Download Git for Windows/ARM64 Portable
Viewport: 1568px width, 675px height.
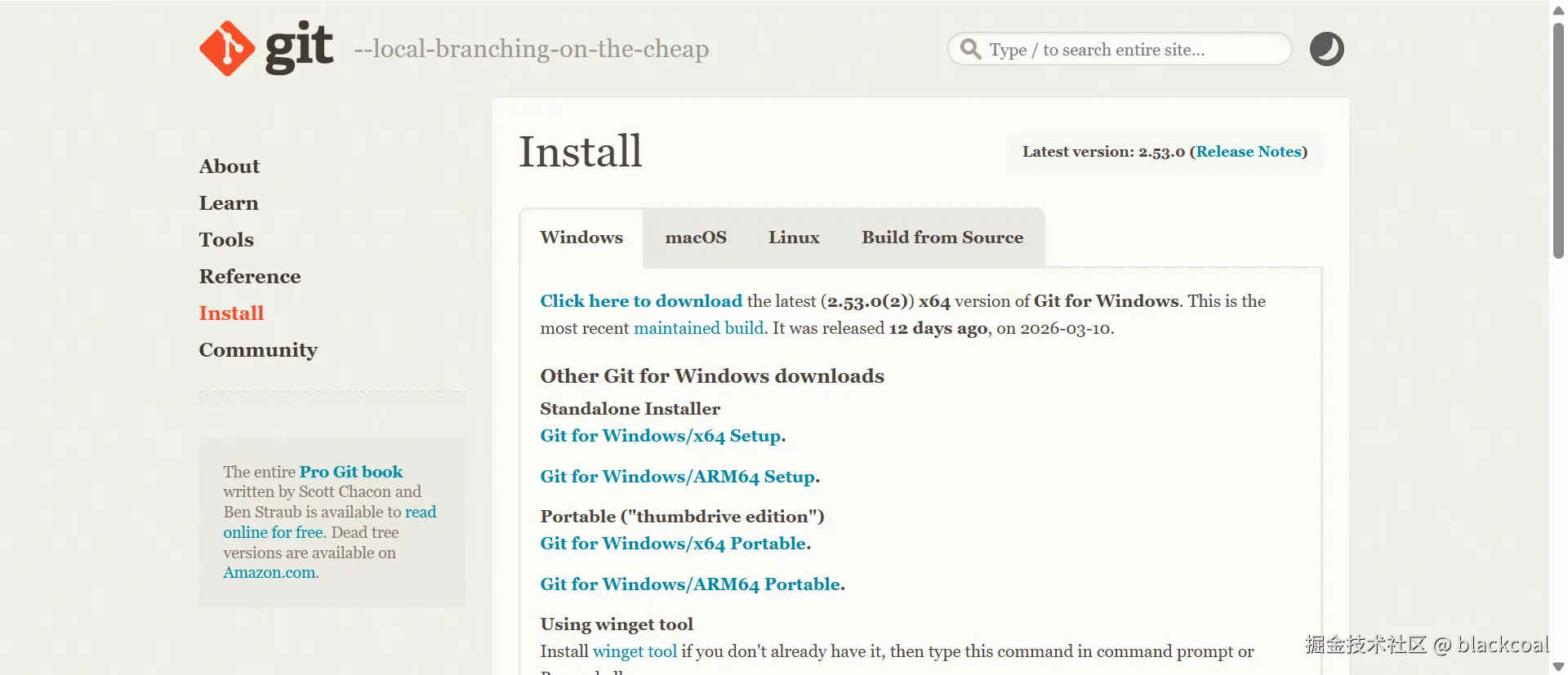[x=691, y=584]
